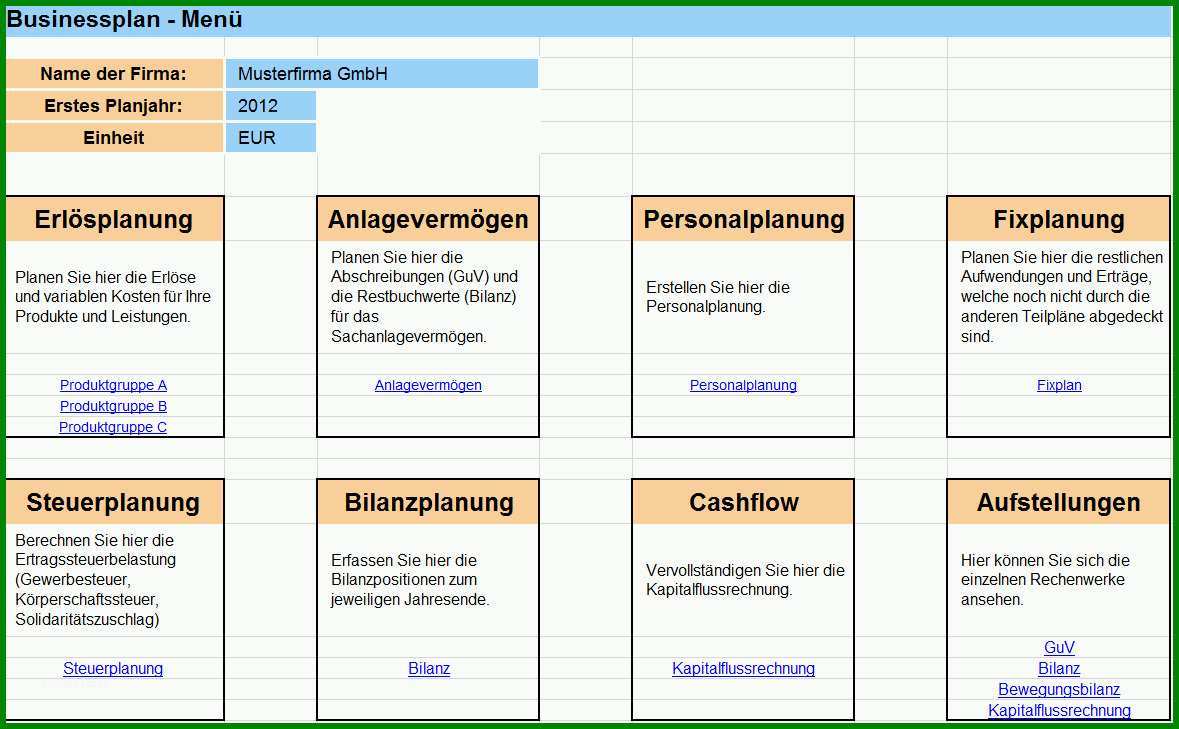Open the Produktgruppe C link
Screen dimensions: 1179x729
[113, 427]
